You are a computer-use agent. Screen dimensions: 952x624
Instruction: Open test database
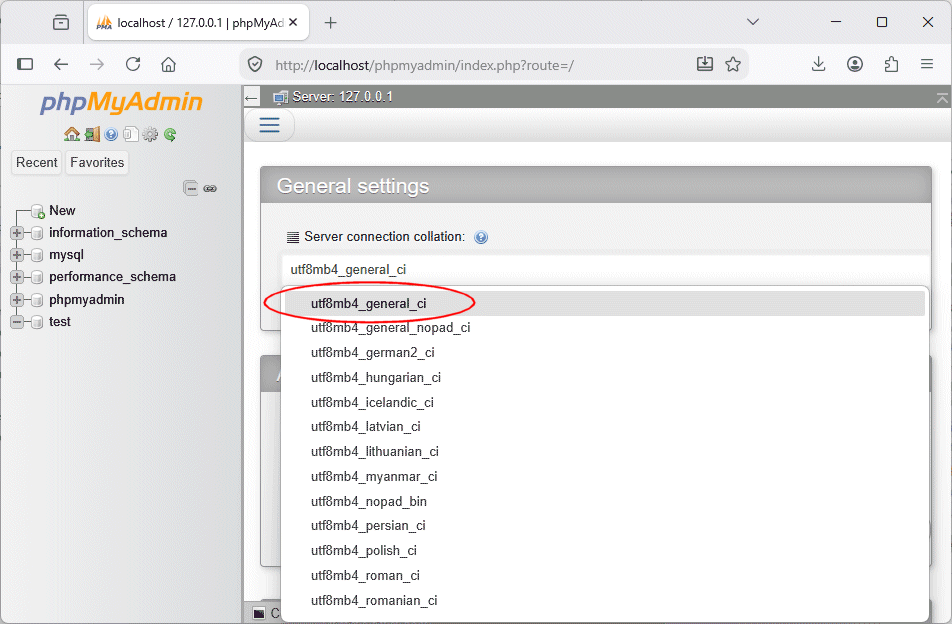60,322
